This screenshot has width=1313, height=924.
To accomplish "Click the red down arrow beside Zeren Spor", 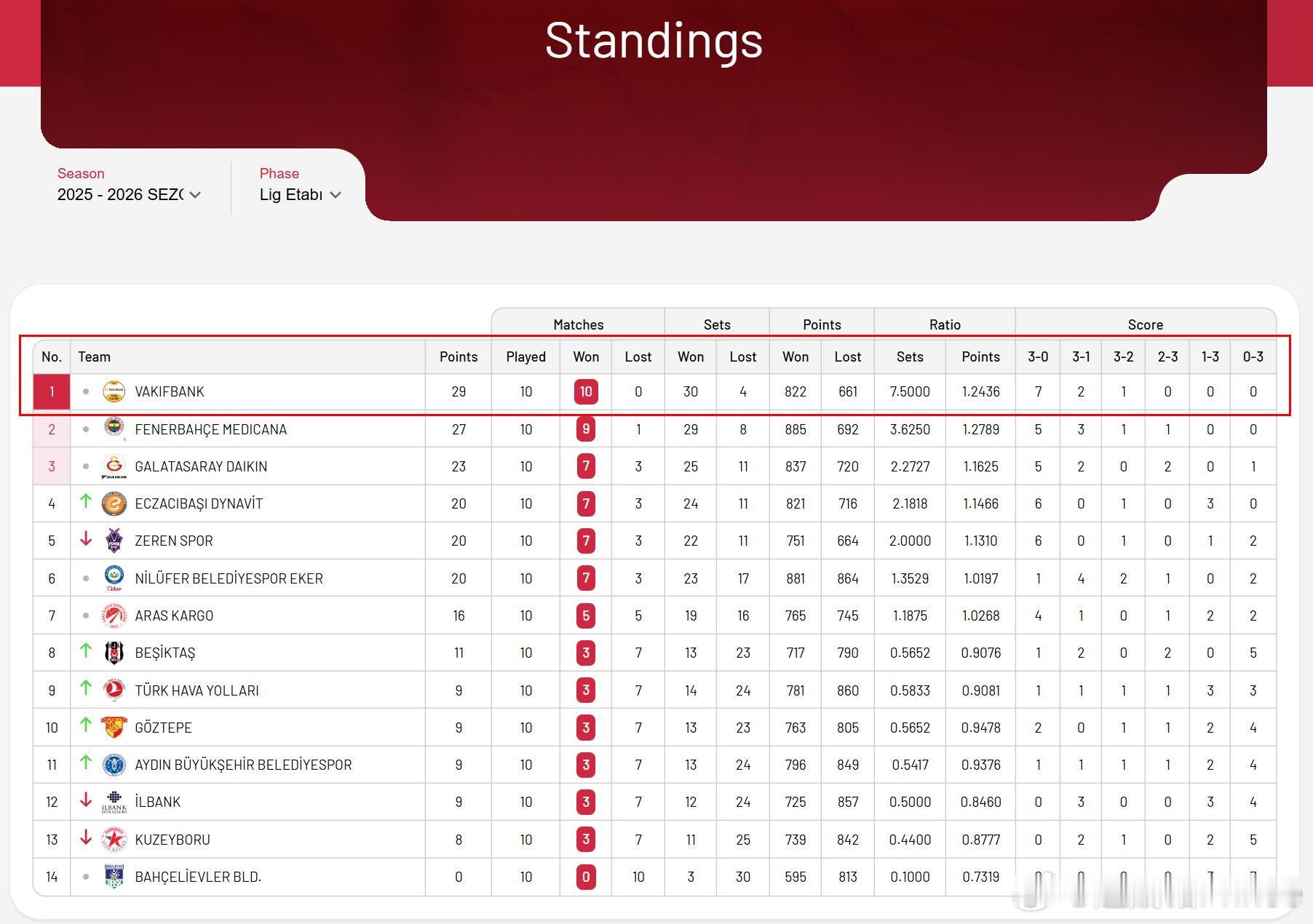I will tap(86, 538).
